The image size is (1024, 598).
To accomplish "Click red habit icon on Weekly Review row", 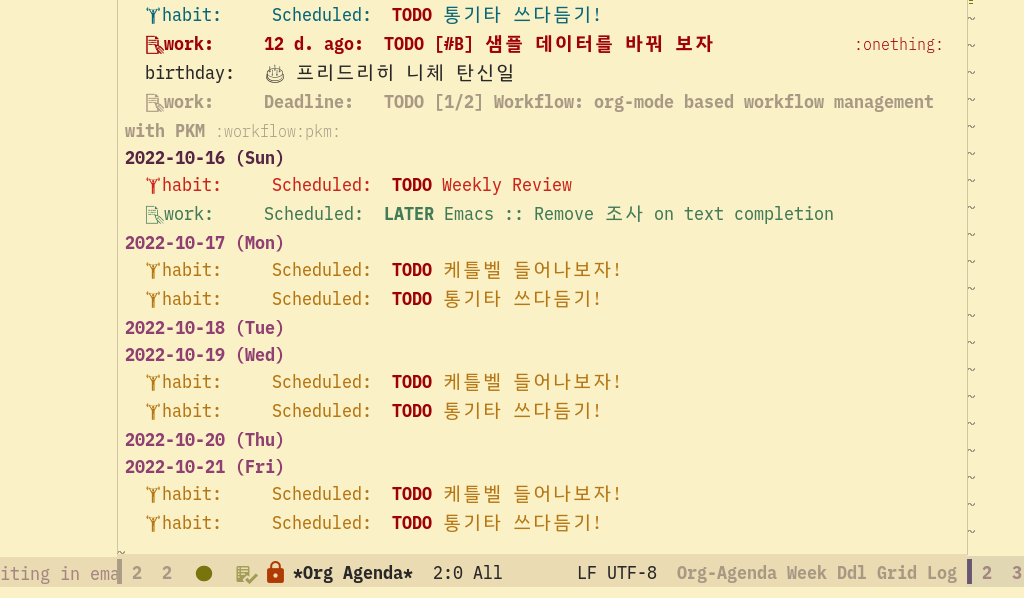I will pos(153,185).
